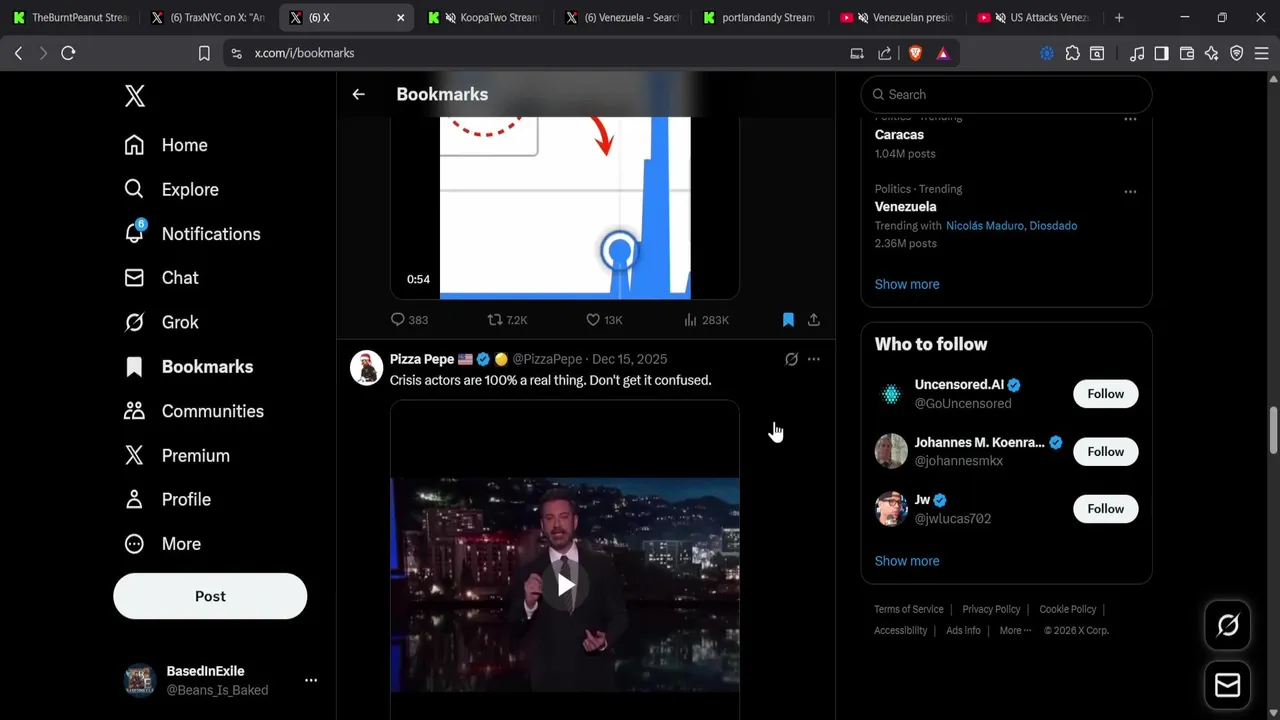This screenshot has height=720, width=1280.
Task: Open floating Grok button
Action: [1227, 626]
